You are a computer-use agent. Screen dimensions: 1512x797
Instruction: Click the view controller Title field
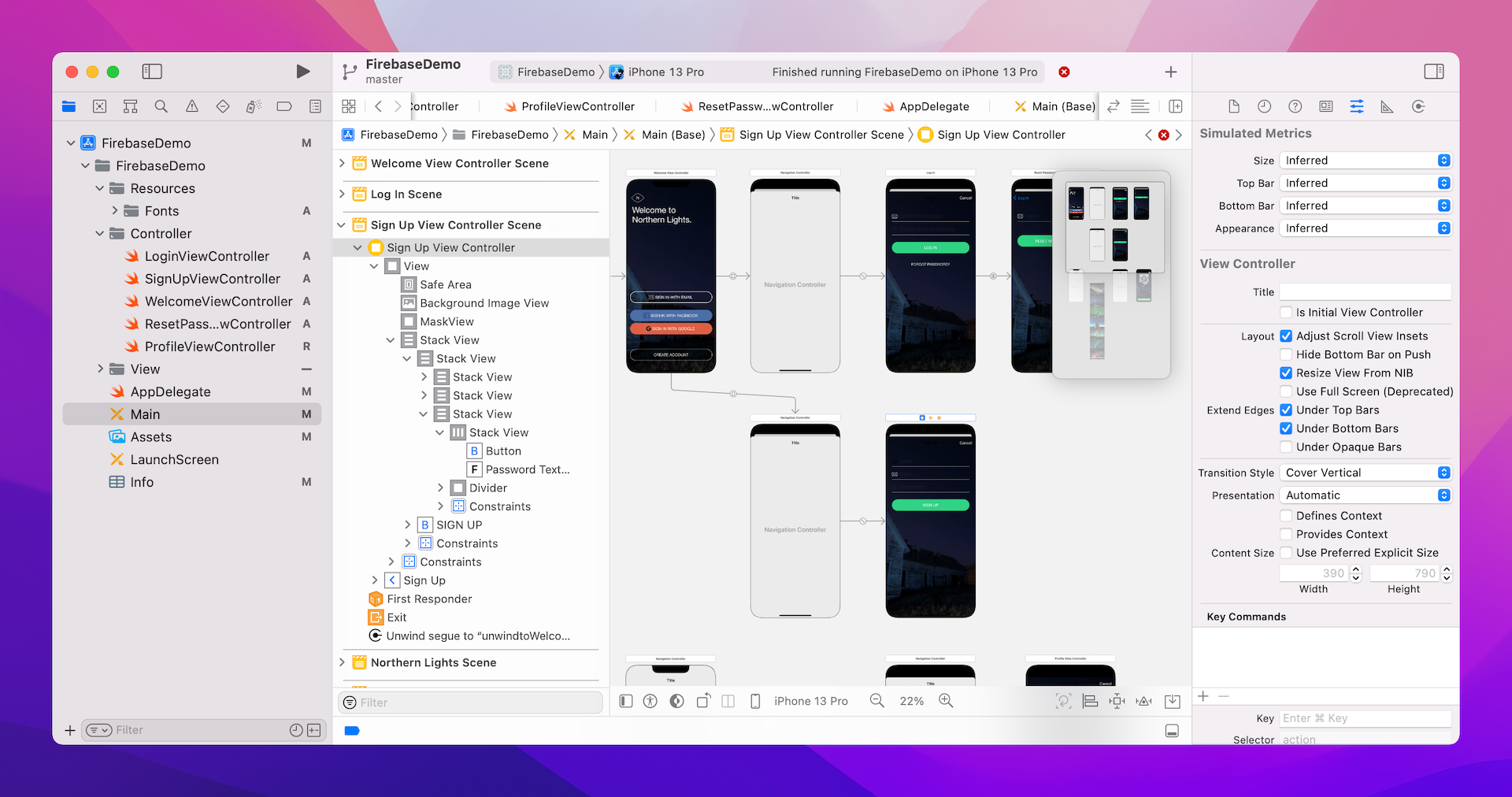coord(1365,292)
